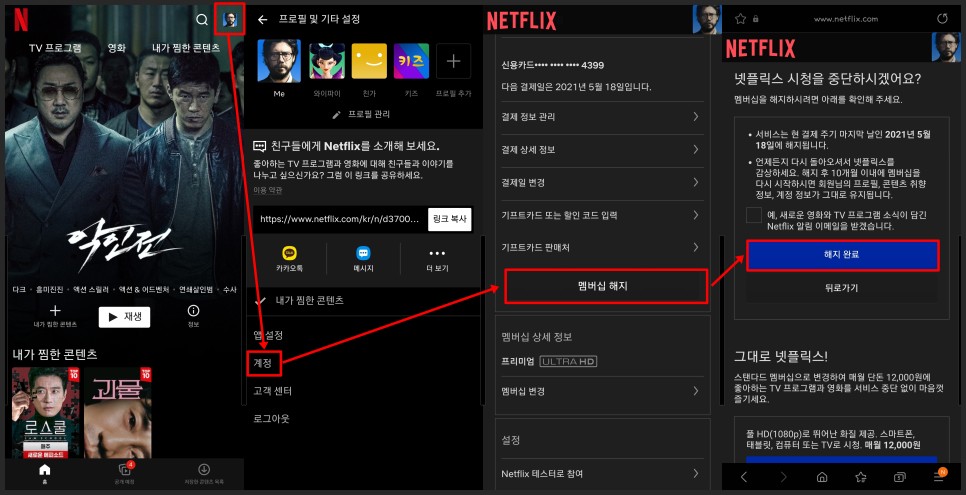
Task: Open the browser tabs icon
Action: coord(899,477)
